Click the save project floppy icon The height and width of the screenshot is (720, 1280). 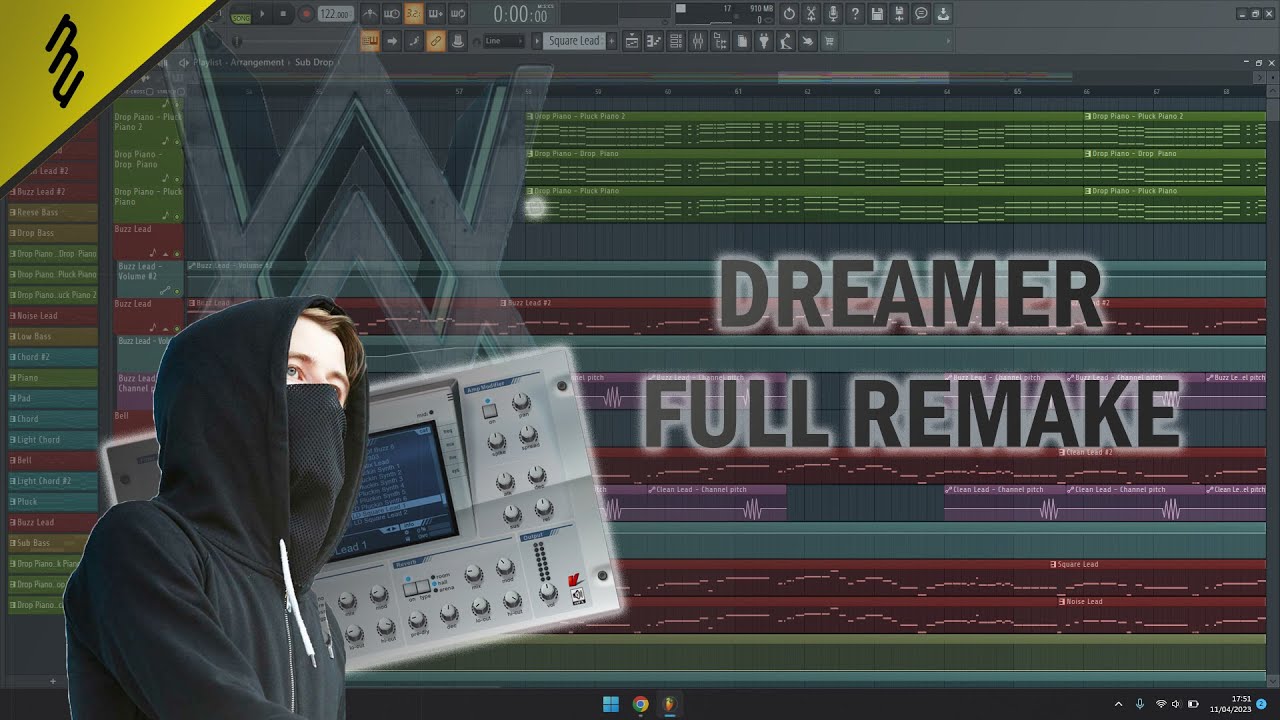(877, 13)
